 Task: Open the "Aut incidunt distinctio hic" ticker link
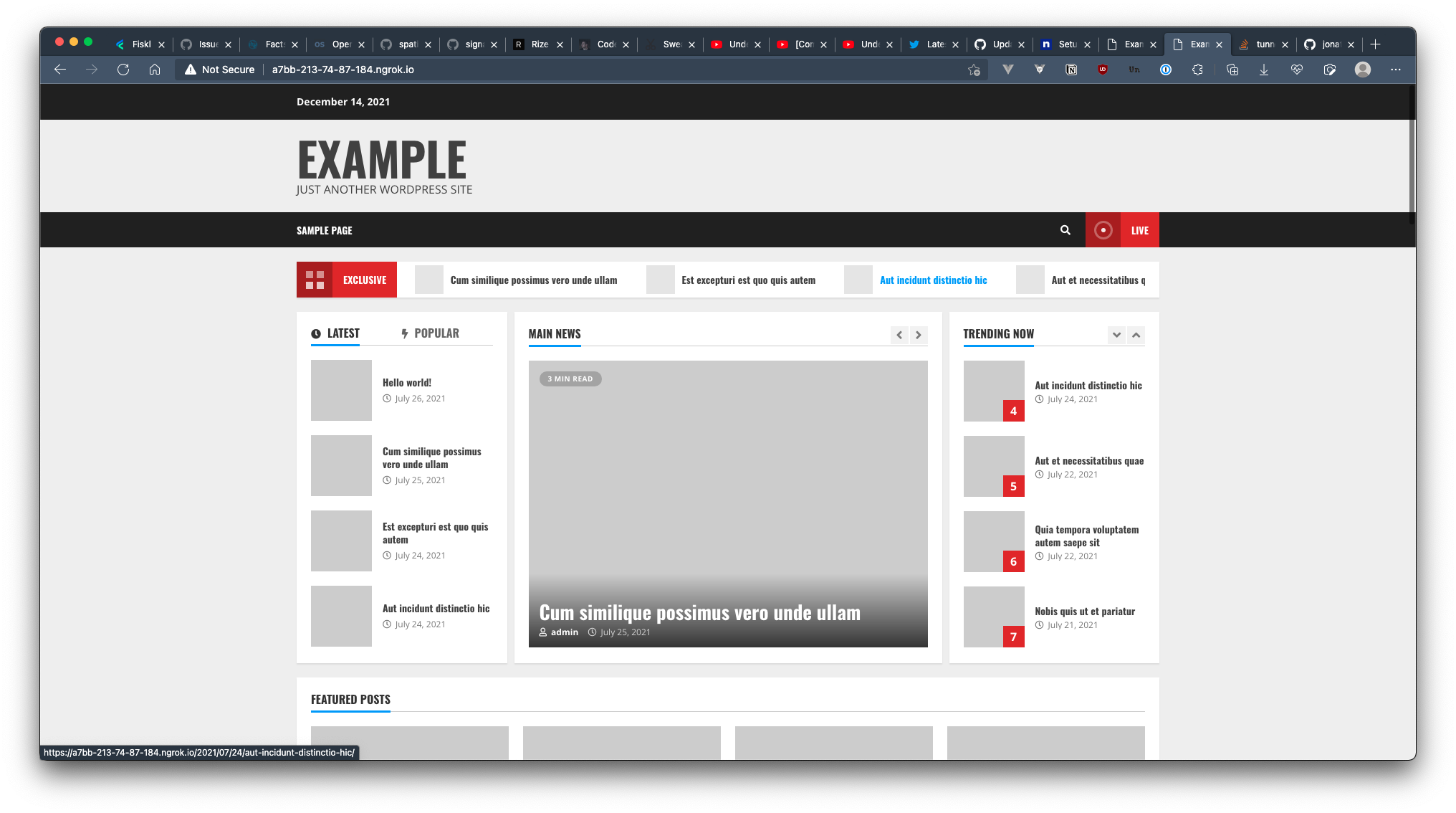tap(933, 280)
